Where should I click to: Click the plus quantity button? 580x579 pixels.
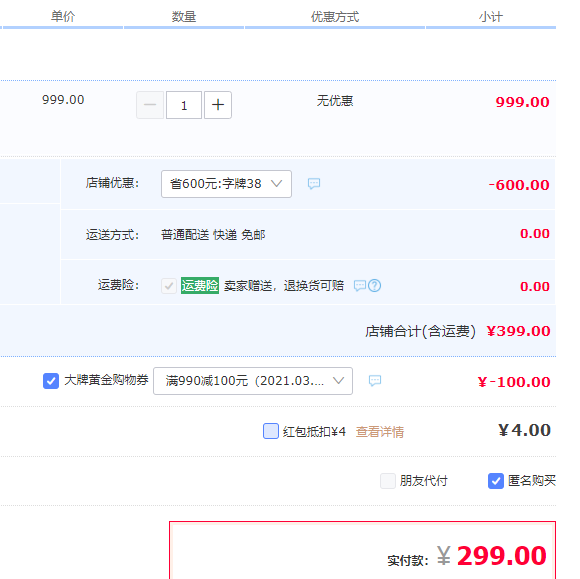click(218, 105)
